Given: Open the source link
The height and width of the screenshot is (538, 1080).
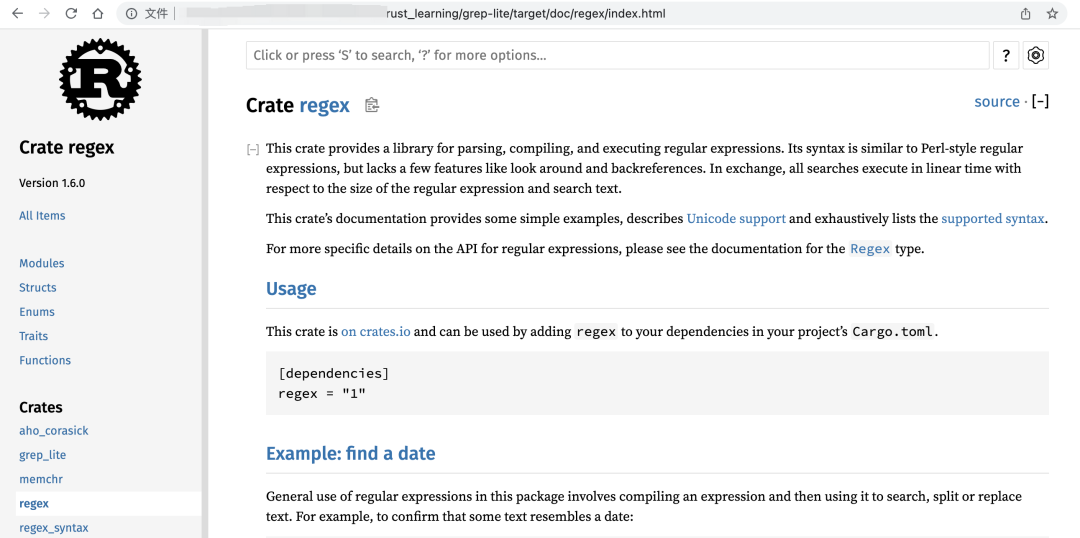Looking at the screenshot, I should pyautogui.click(x=996, y=102).
